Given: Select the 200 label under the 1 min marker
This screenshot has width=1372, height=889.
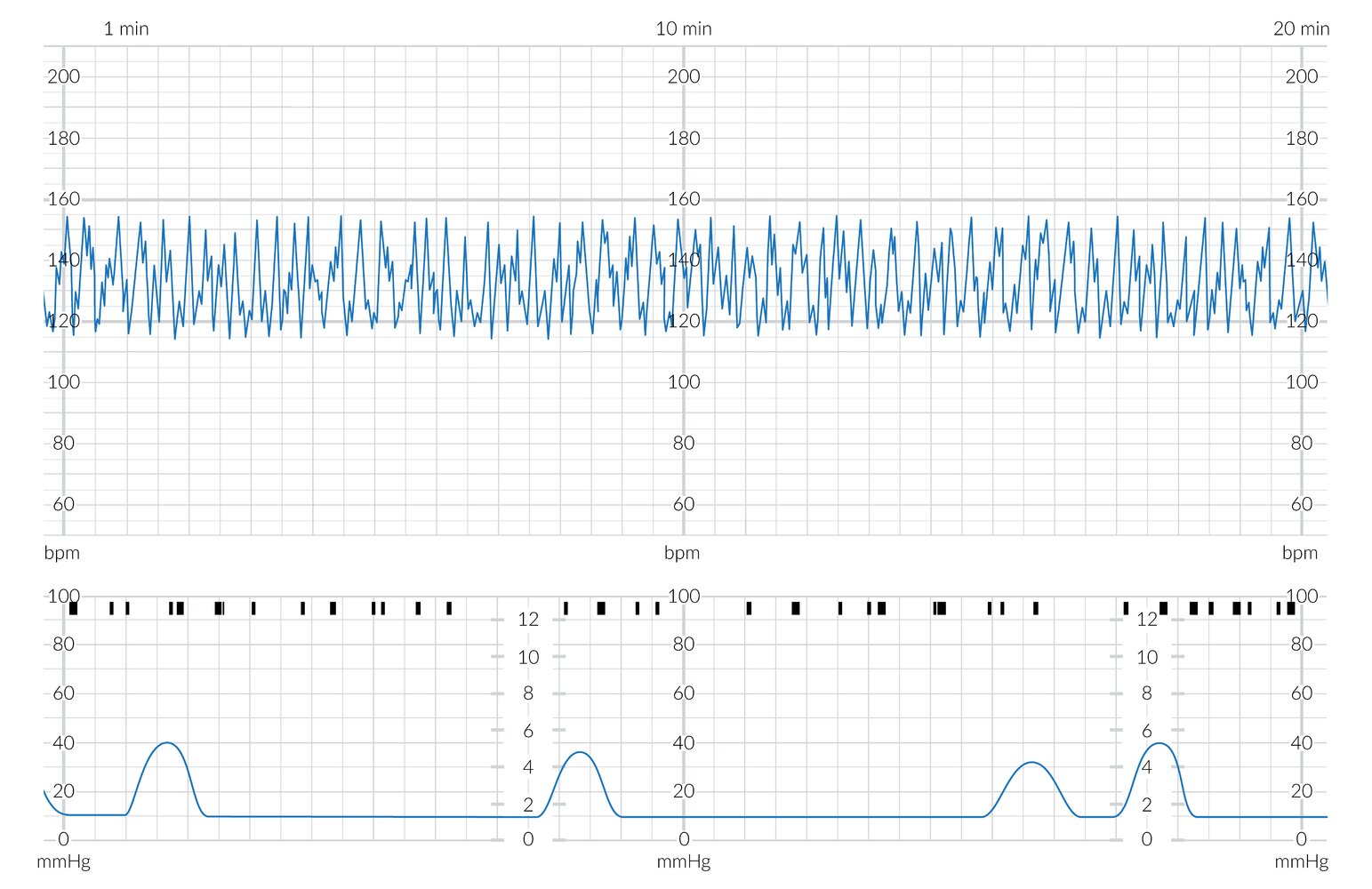Looking at the screenshot, I should pyautogui.click(x=64, y=76).
